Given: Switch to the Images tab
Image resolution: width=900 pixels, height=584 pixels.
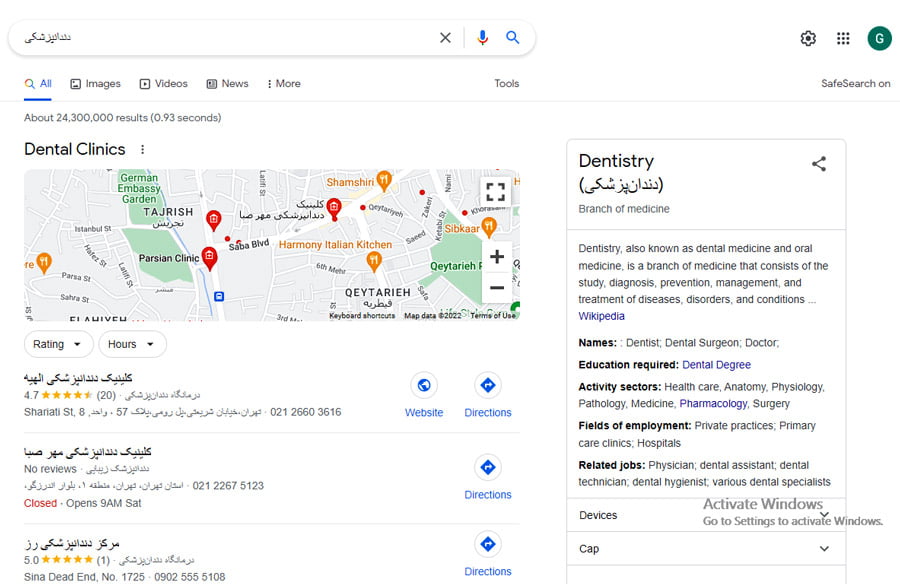Looking at the screenshot, I should point(95,84).
